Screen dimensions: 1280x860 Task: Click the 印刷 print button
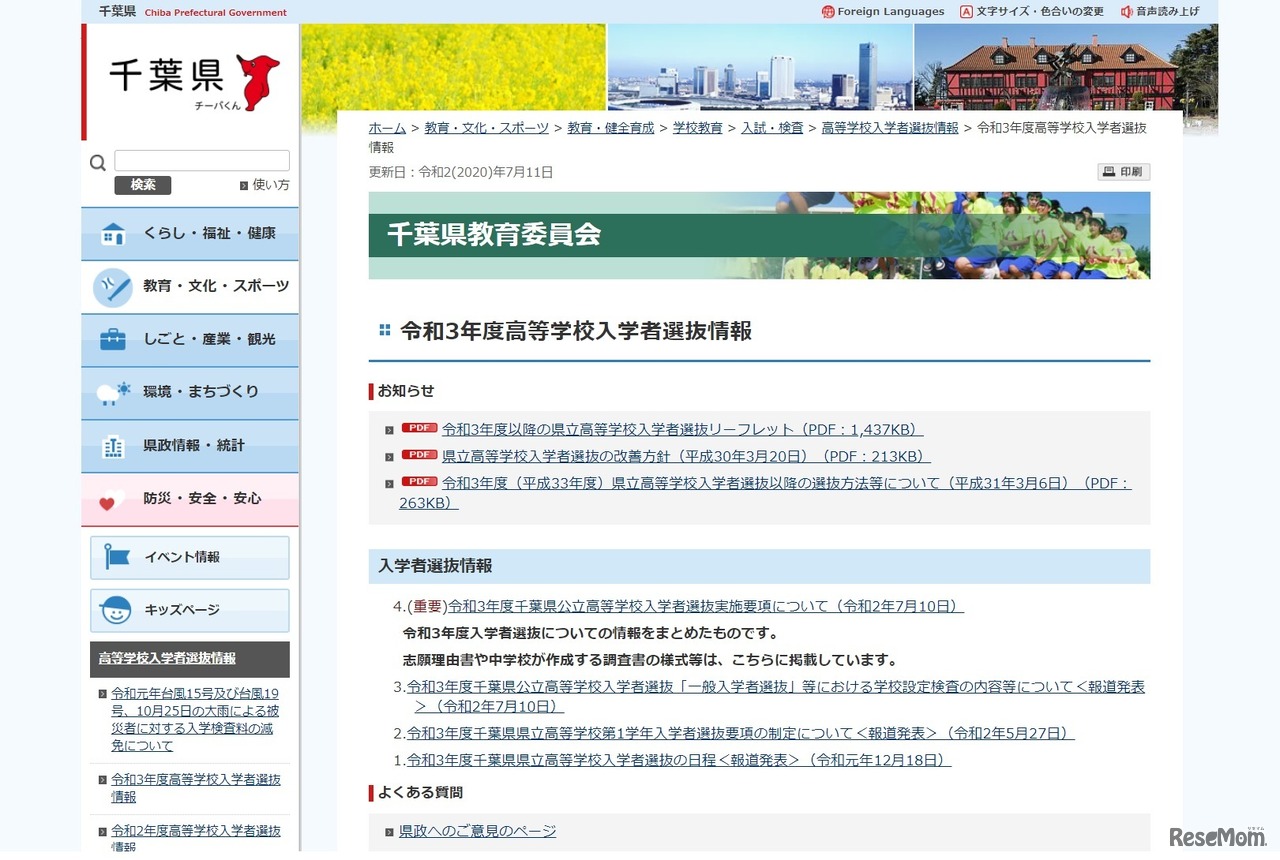1124,172
